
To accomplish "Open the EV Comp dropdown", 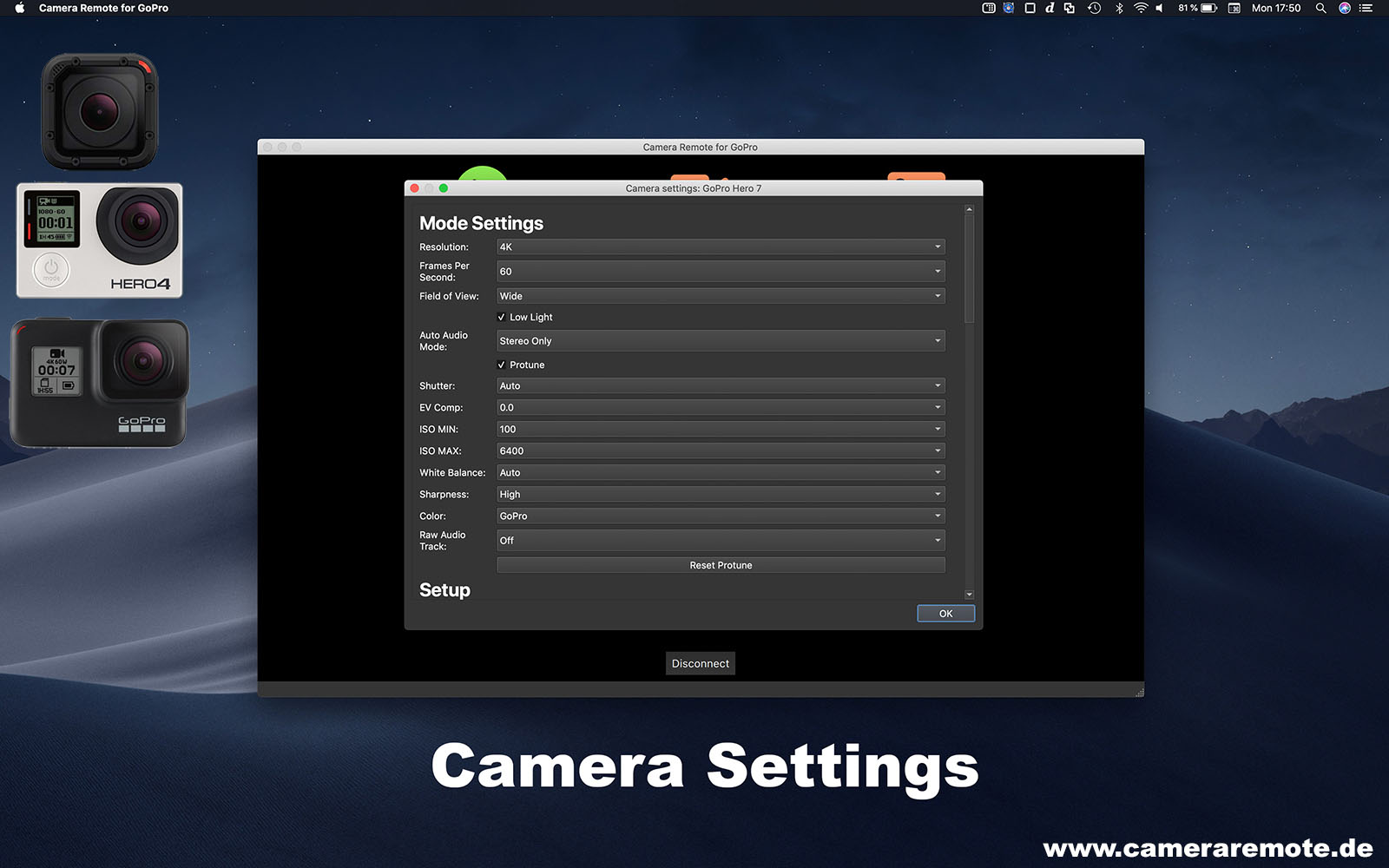I will click(x=721, y=407).
